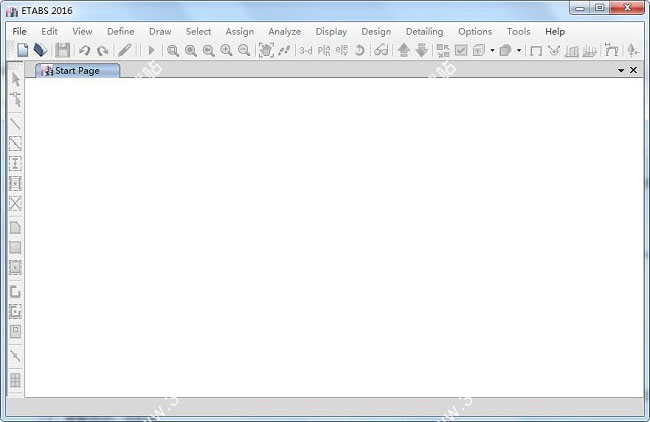This screenshot has height=422, width=650.
Task: Choose the draw rectangular floor tool
Action: point(15,247)
